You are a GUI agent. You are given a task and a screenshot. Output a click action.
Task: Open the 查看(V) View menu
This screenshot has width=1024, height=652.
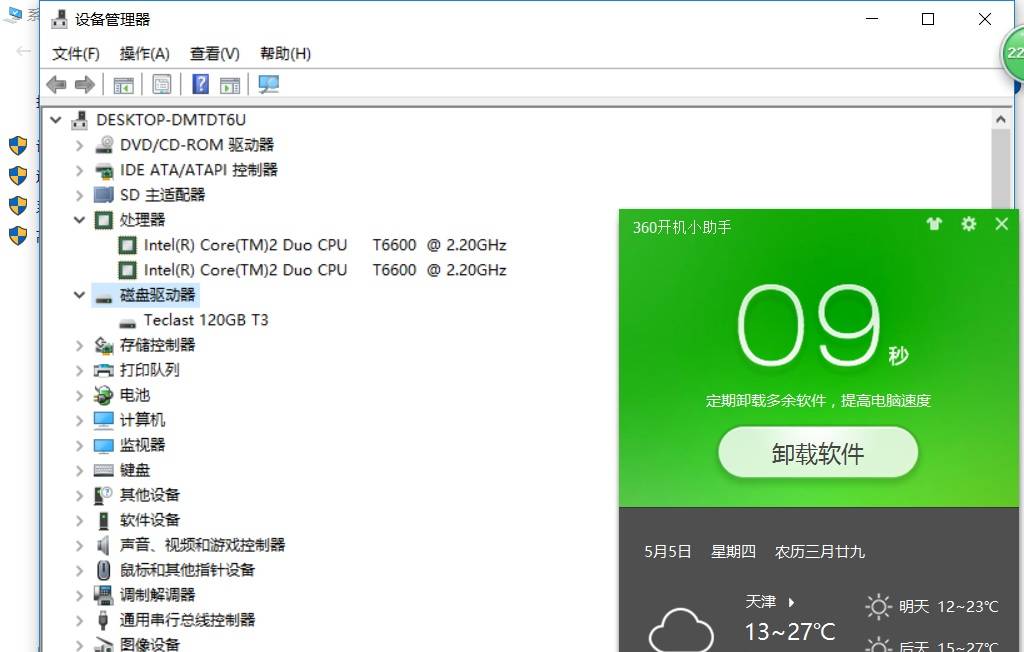pos(213,53)
